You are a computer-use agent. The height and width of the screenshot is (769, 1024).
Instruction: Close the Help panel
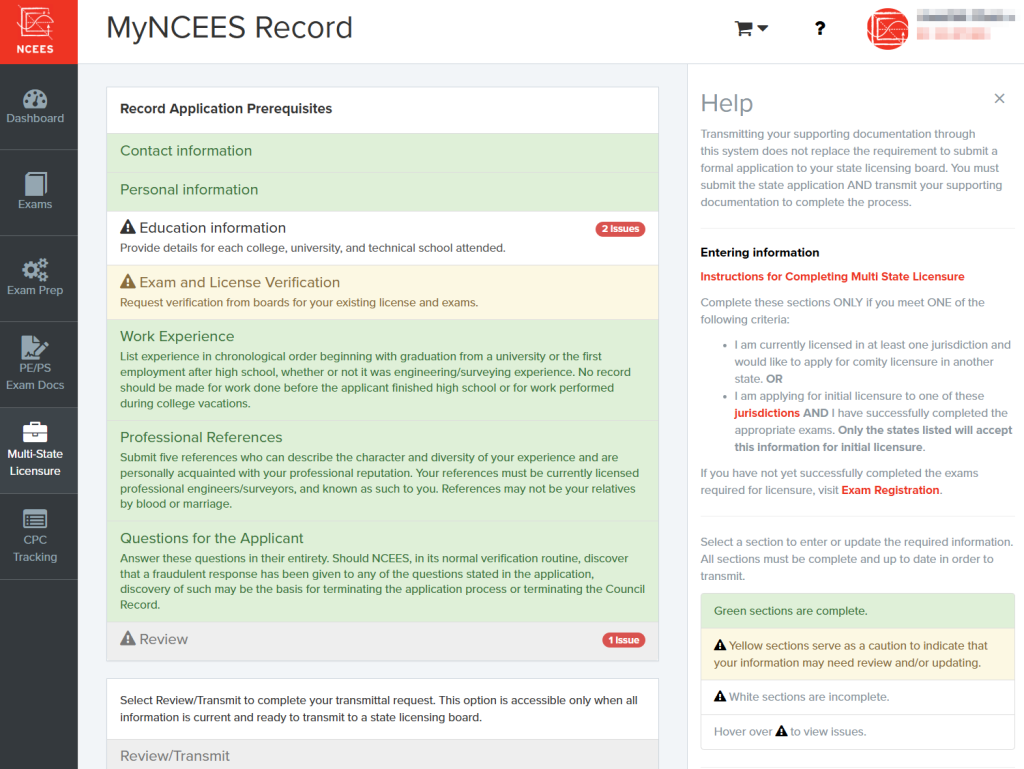pos(999,99)
